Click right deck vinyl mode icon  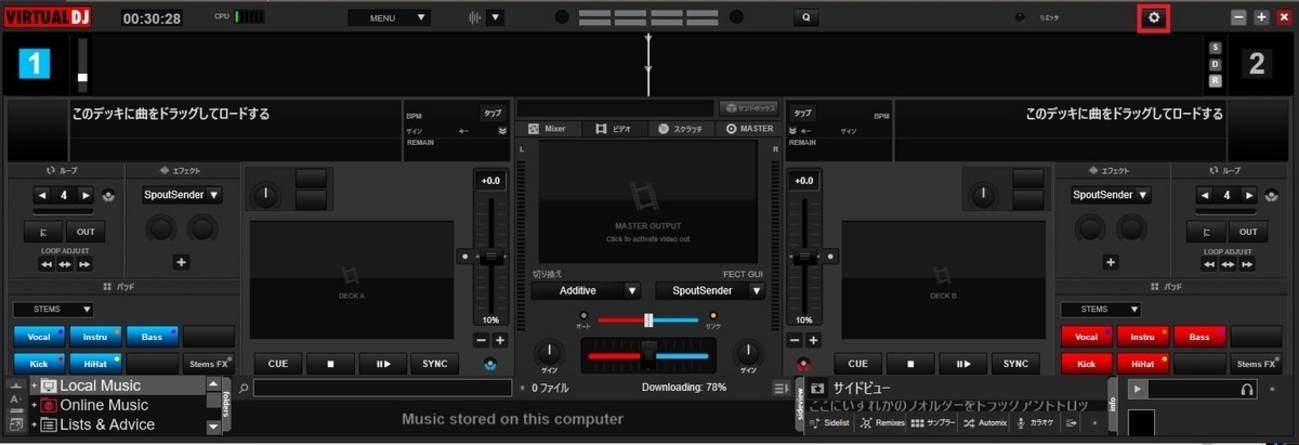coord(802,364)
